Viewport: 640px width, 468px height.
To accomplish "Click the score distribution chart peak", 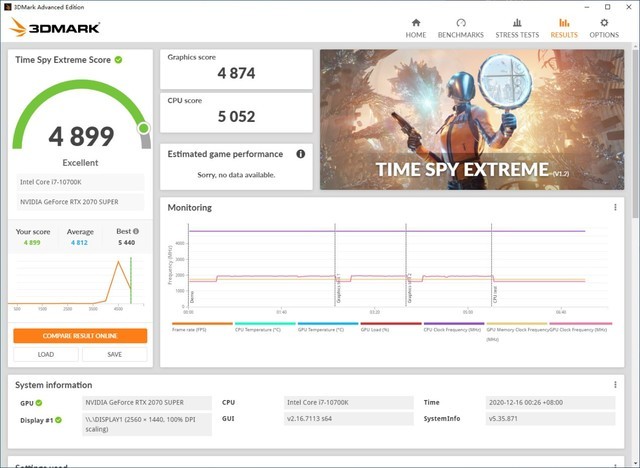I will [118, 262].
